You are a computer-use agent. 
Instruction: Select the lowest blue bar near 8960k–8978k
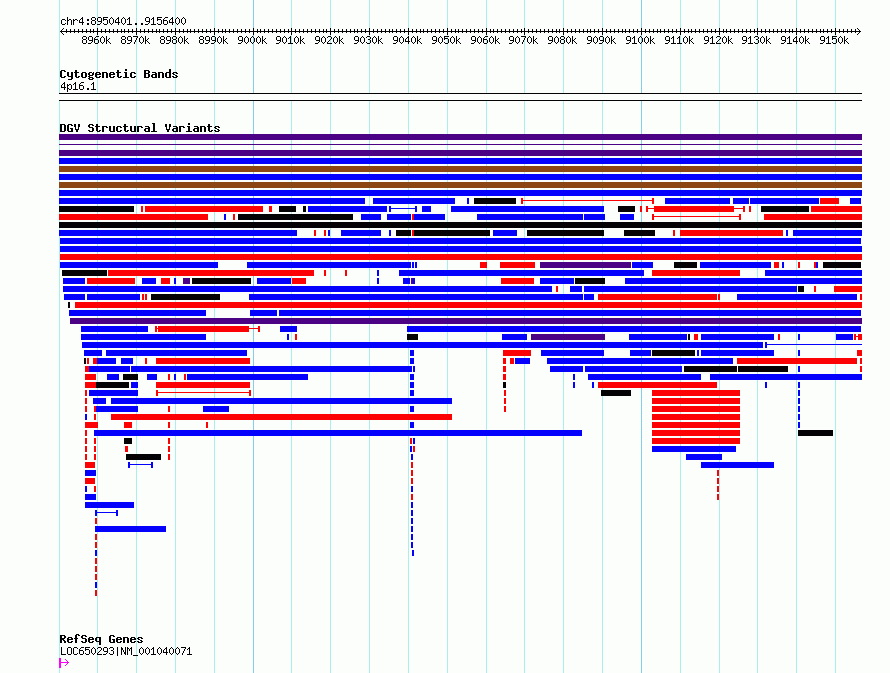pos(131,529)
